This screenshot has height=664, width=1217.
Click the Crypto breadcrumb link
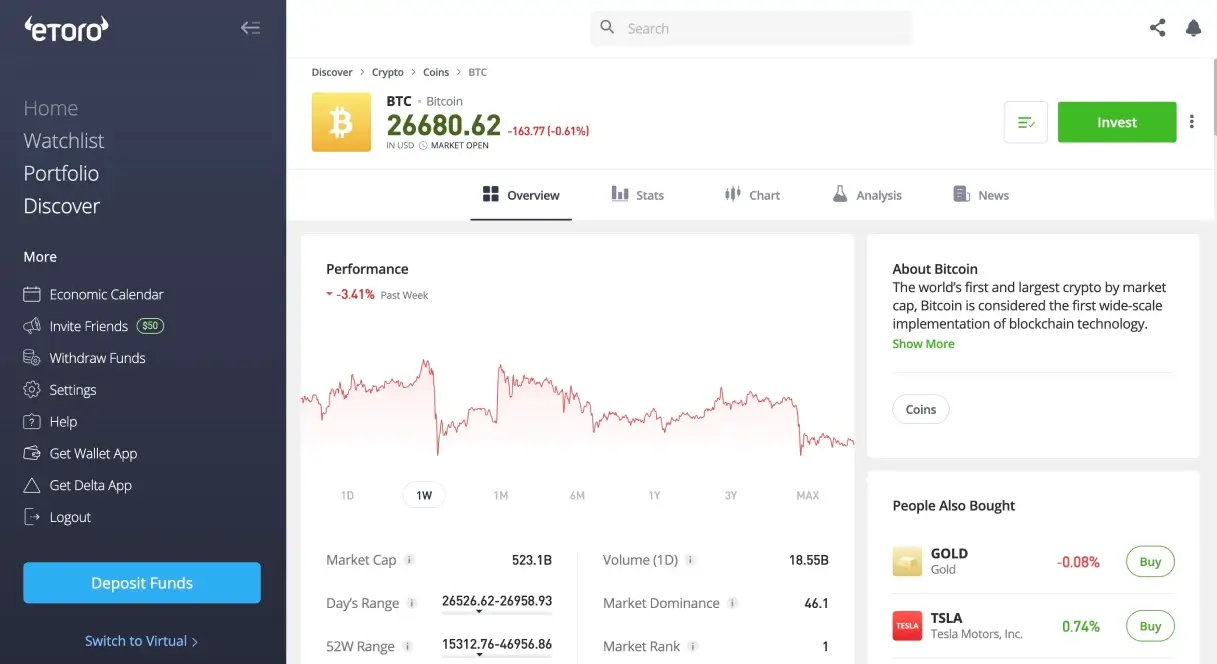[388, 72]
